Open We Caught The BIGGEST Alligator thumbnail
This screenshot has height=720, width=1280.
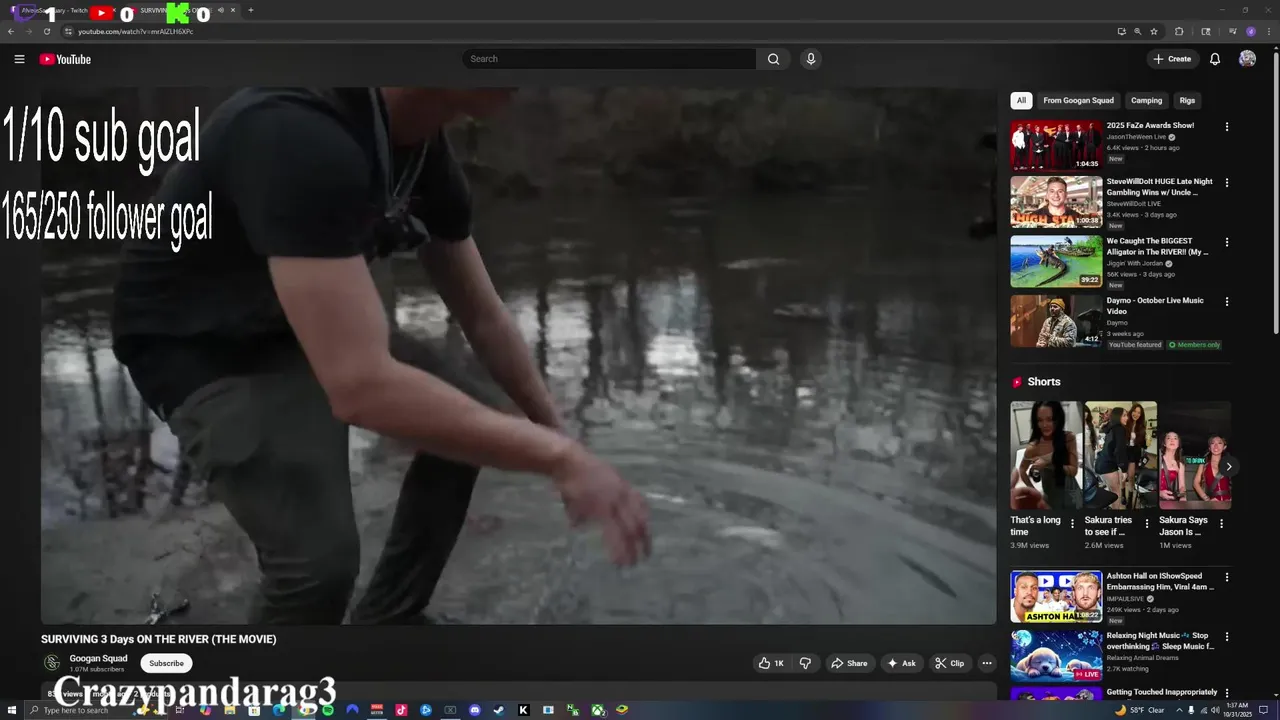coord(1056,261)
